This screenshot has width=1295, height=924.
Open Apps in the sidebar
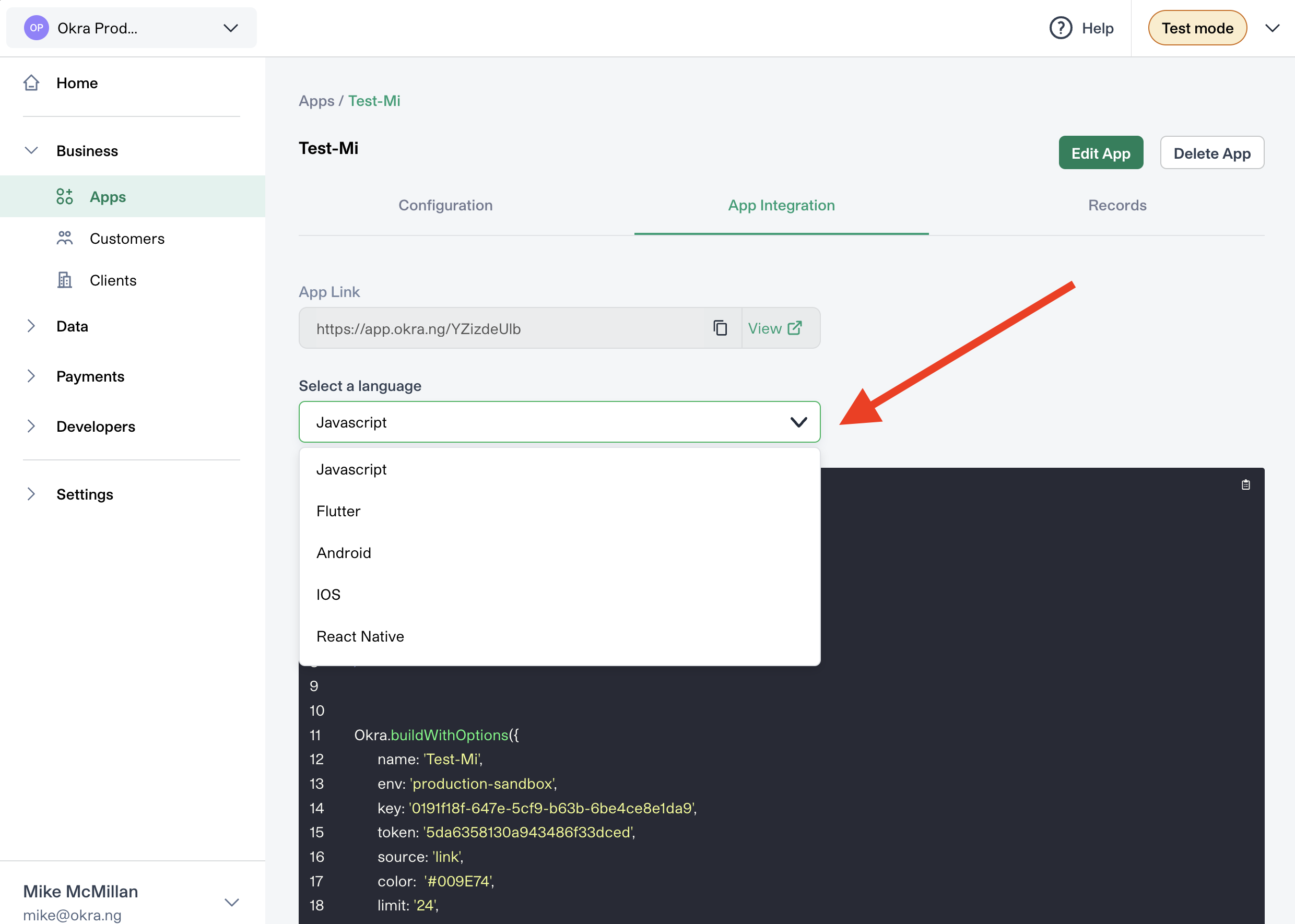(x=108, y=197)
